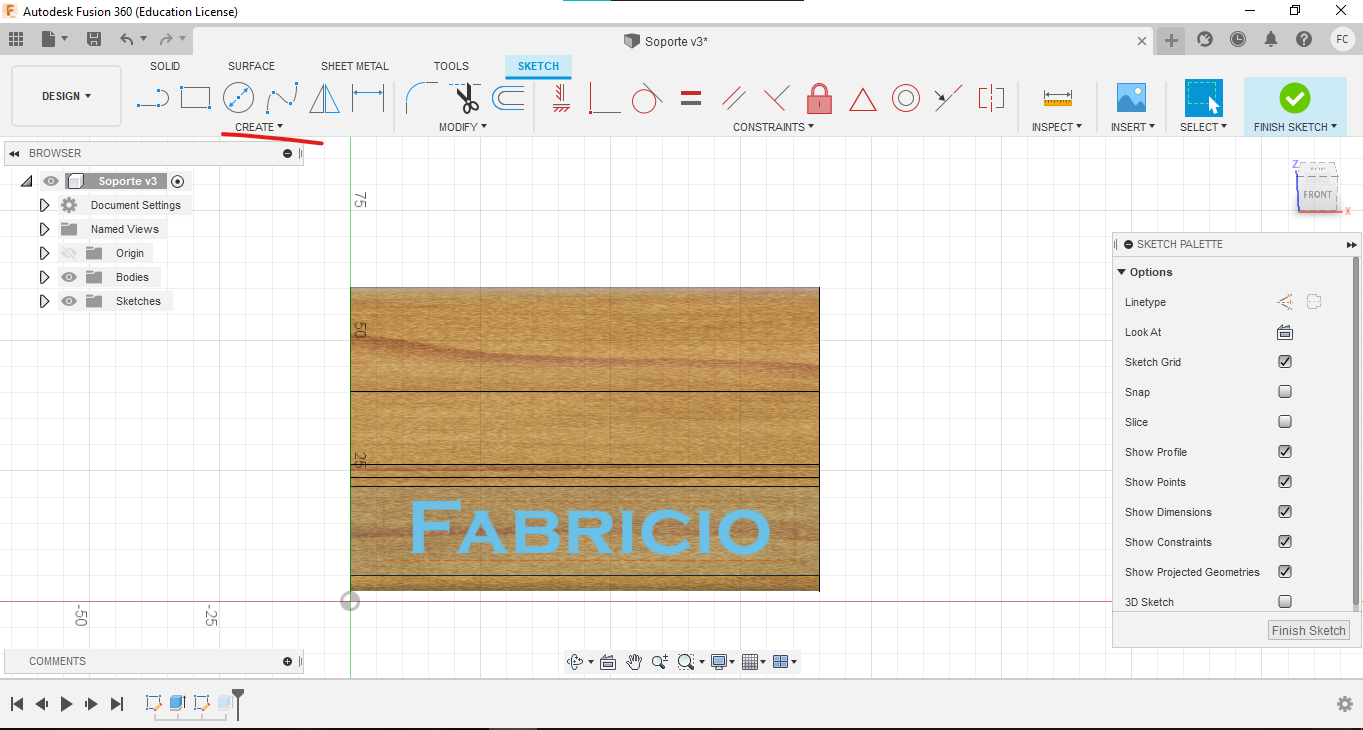Open the Job Status clock icon
Screen dimensions: 1363x730
coord(1238,39)
